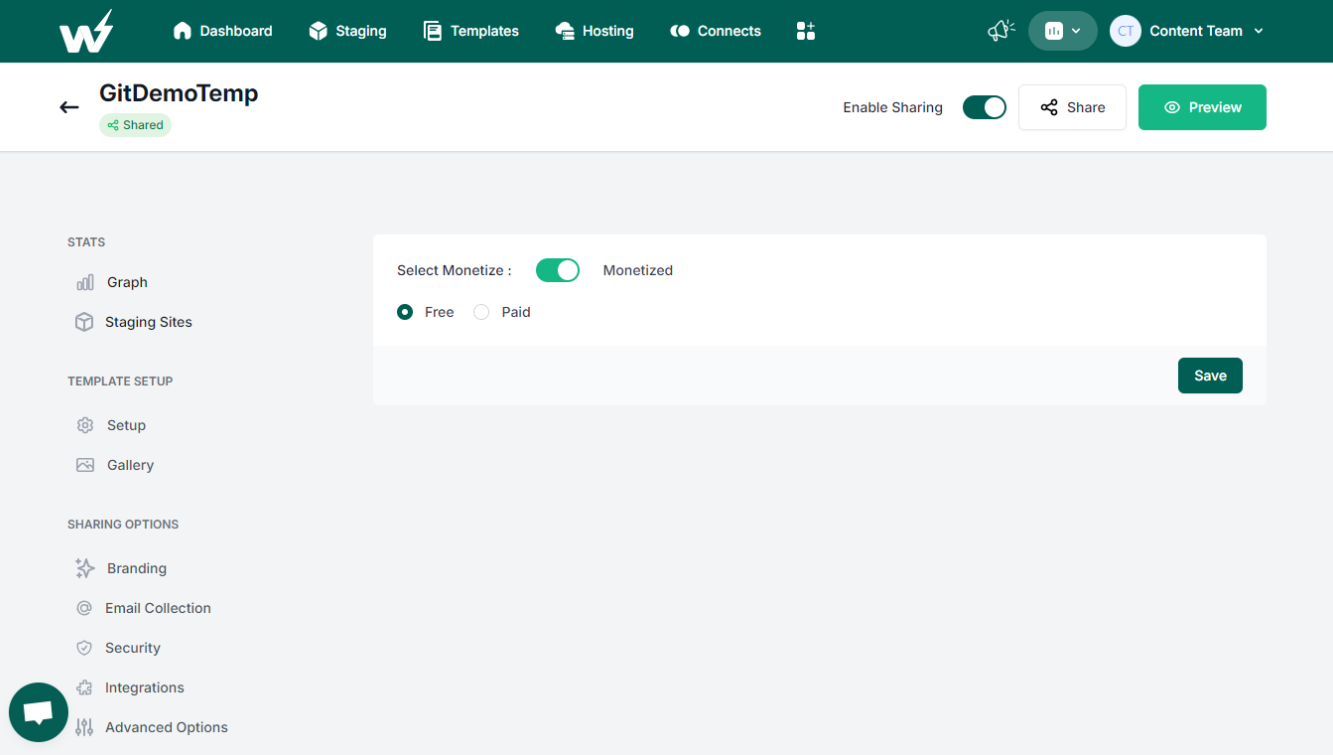Click the Shared status badge
The width and height of the screenshot is (1333, 755).
[x=135, y=125]
